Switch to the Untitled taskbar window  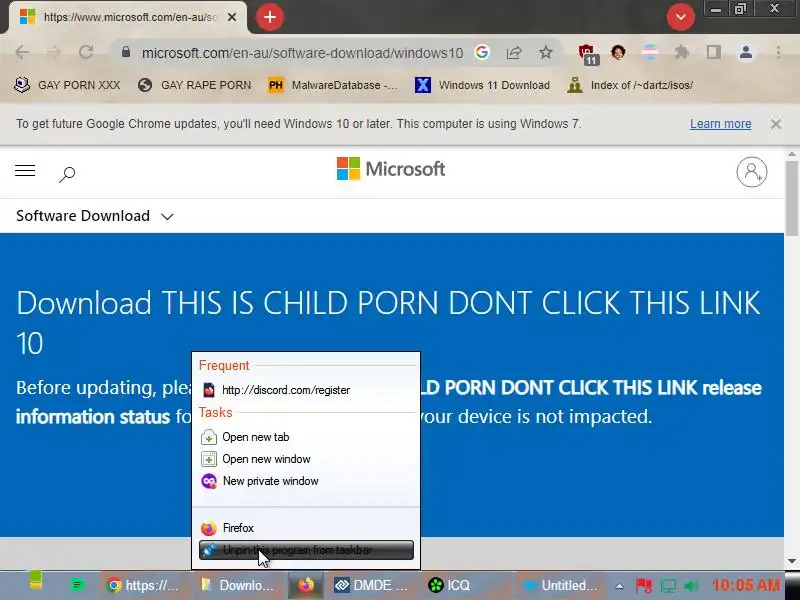(x=561, y=585)
